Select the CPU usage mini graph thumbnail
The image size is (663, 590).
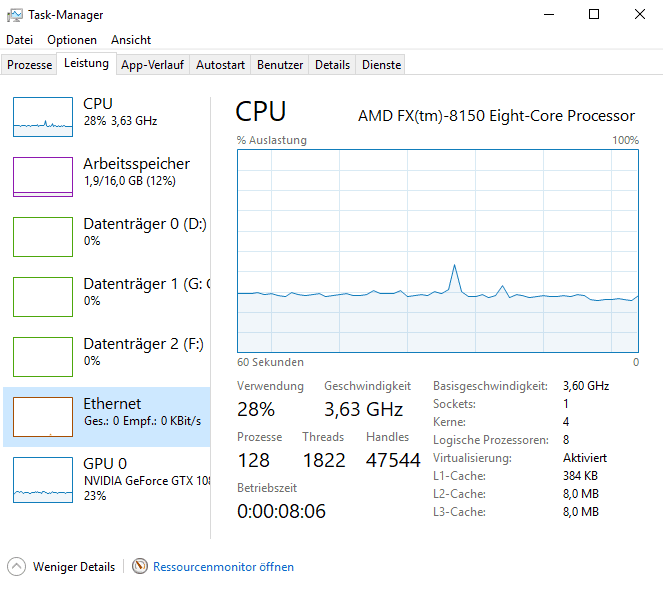click(x=43, y=117)
